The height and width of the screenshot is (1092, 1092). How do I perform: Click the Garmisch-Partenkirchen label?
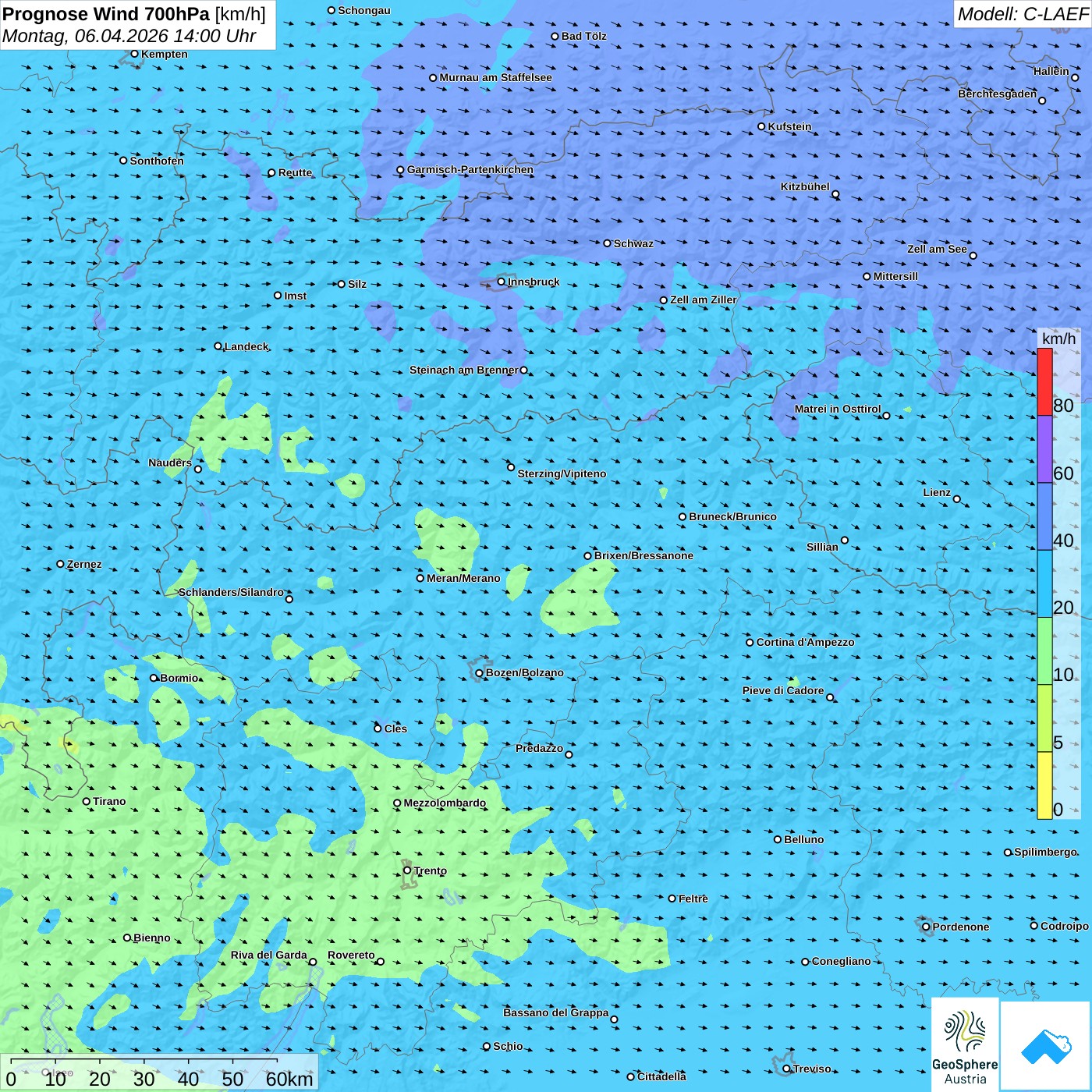(470, 169)
